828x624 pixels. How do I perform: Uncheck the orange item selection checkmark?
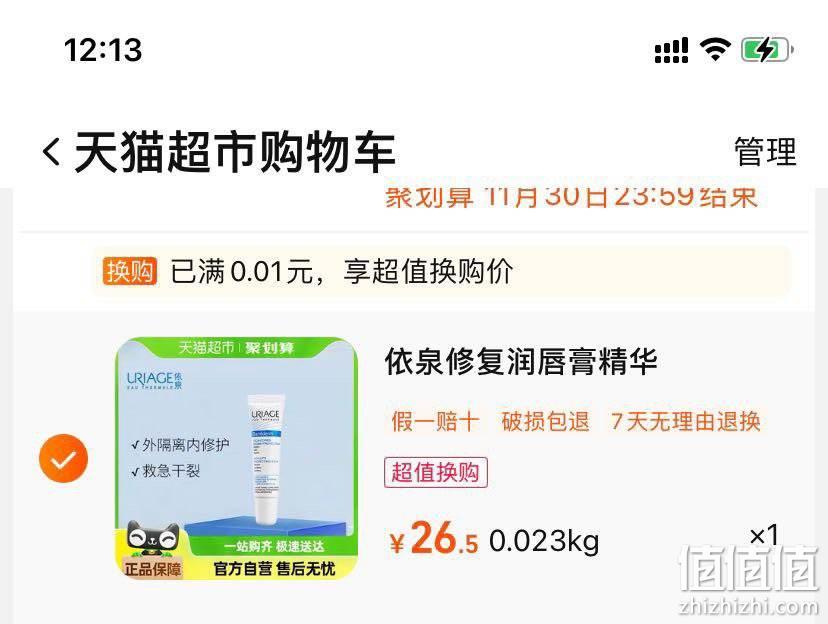pyautogui.click(x=63, y=458)
